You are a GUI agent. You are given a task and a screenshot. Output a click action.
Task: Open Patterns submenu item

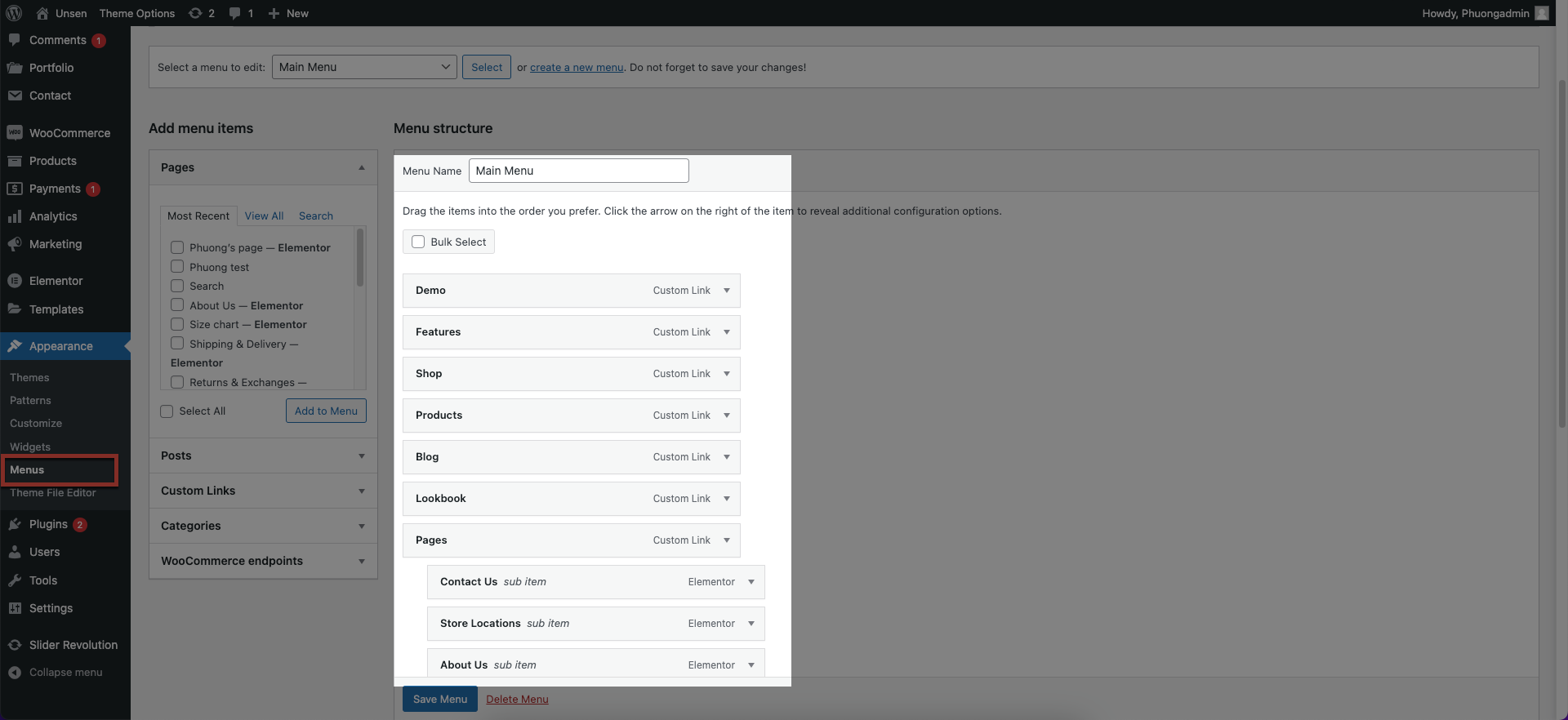(30, 400)
